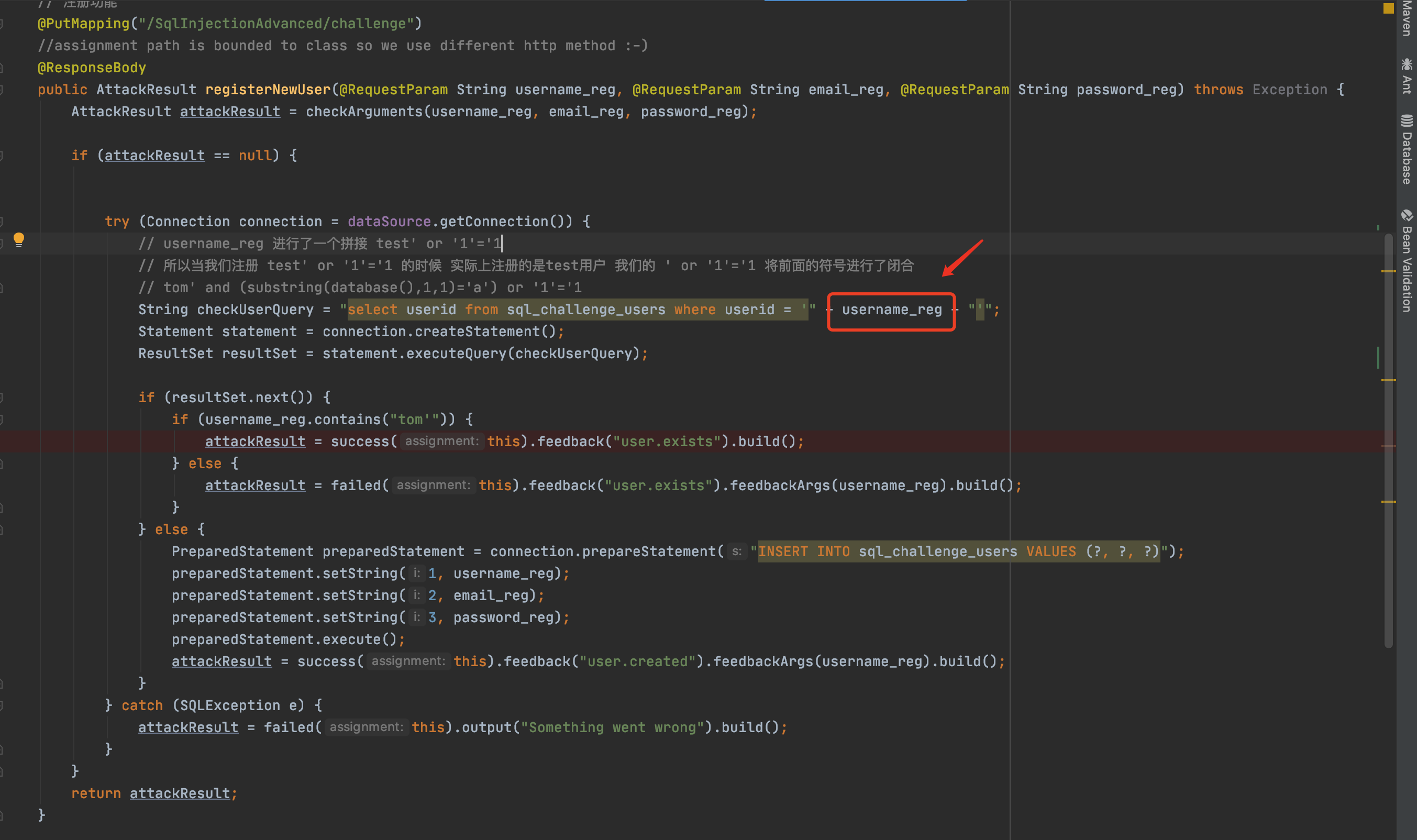Click the red-boxed username_reg variable
The width and height of the screenshot is (1417, 840).
(x=891, y=310)
